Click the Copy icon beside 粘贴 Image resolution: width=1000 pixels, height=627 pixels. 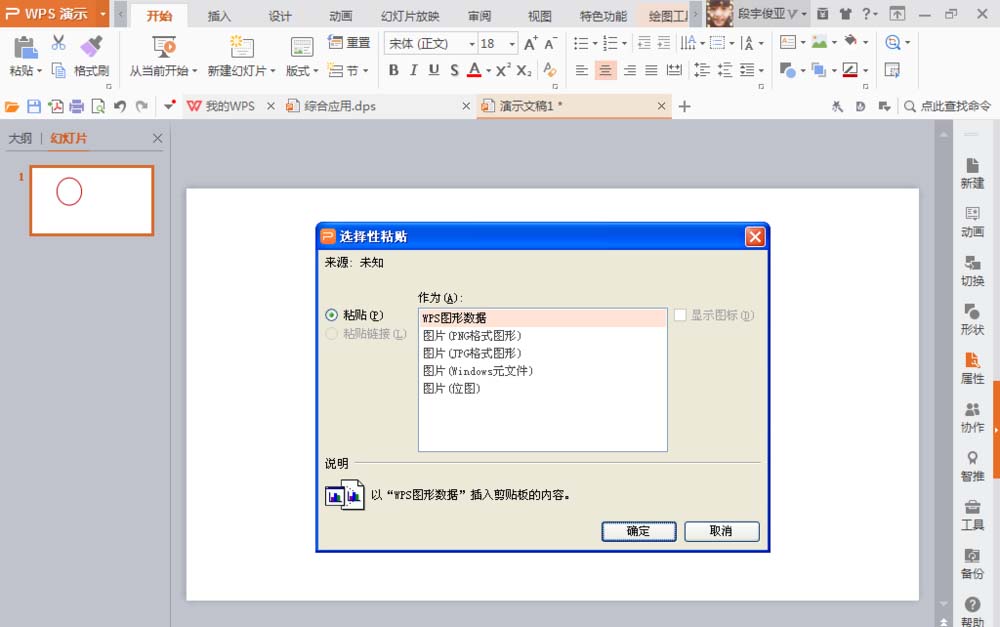59,70
